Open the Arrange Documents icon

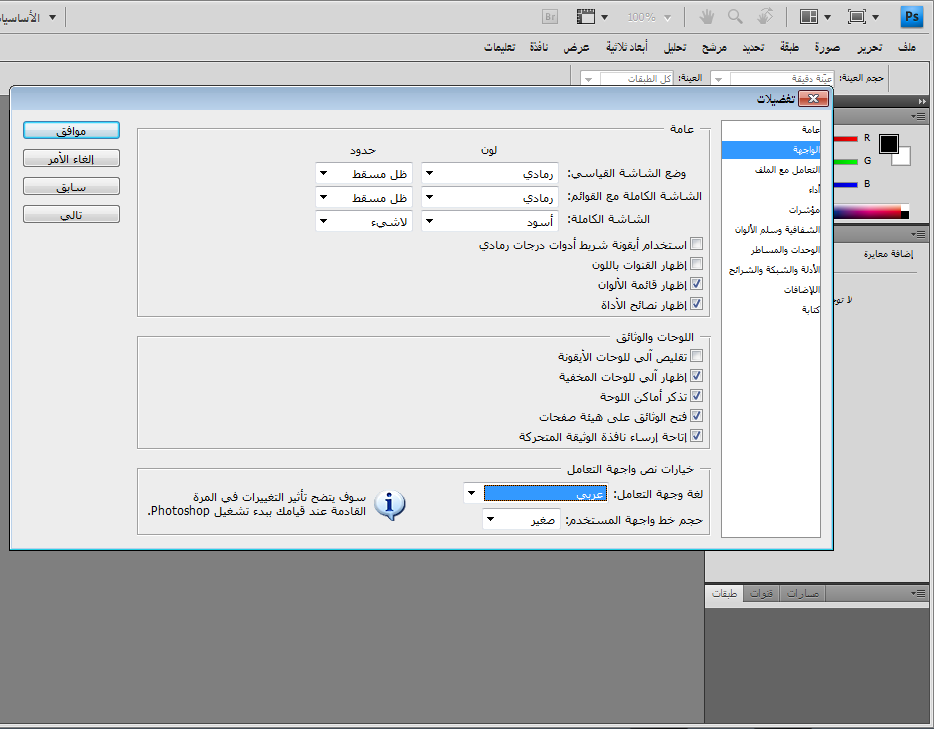809,17
